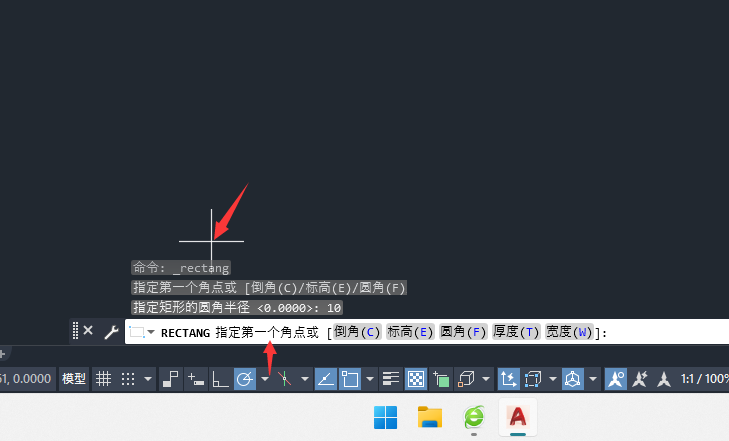Toggle snap mode dotted-grid icon
729x441 pixels.
click(128, 379)
